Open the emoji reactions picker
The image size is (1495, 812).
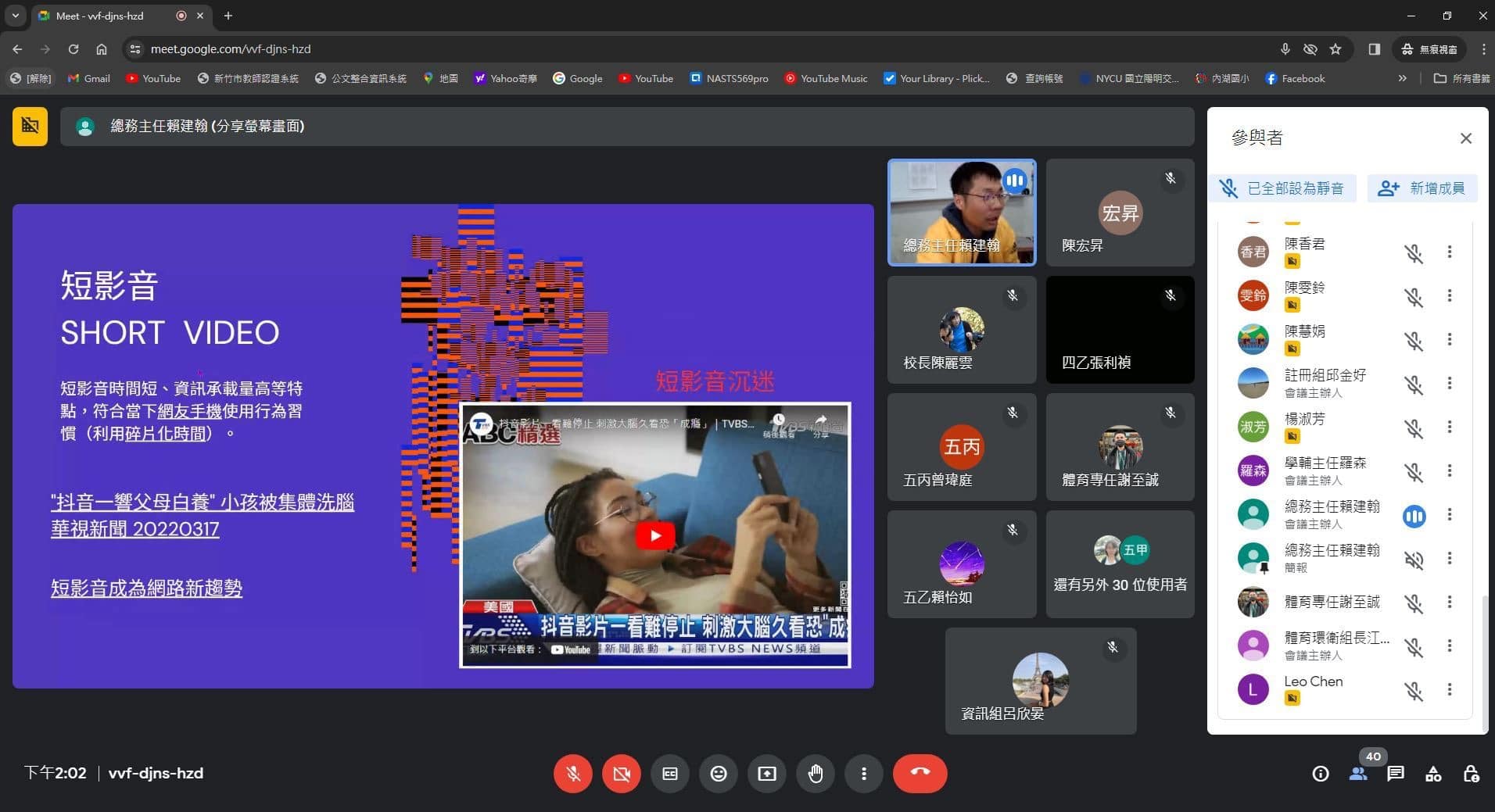pyautogui.click(x=718, y=774)
